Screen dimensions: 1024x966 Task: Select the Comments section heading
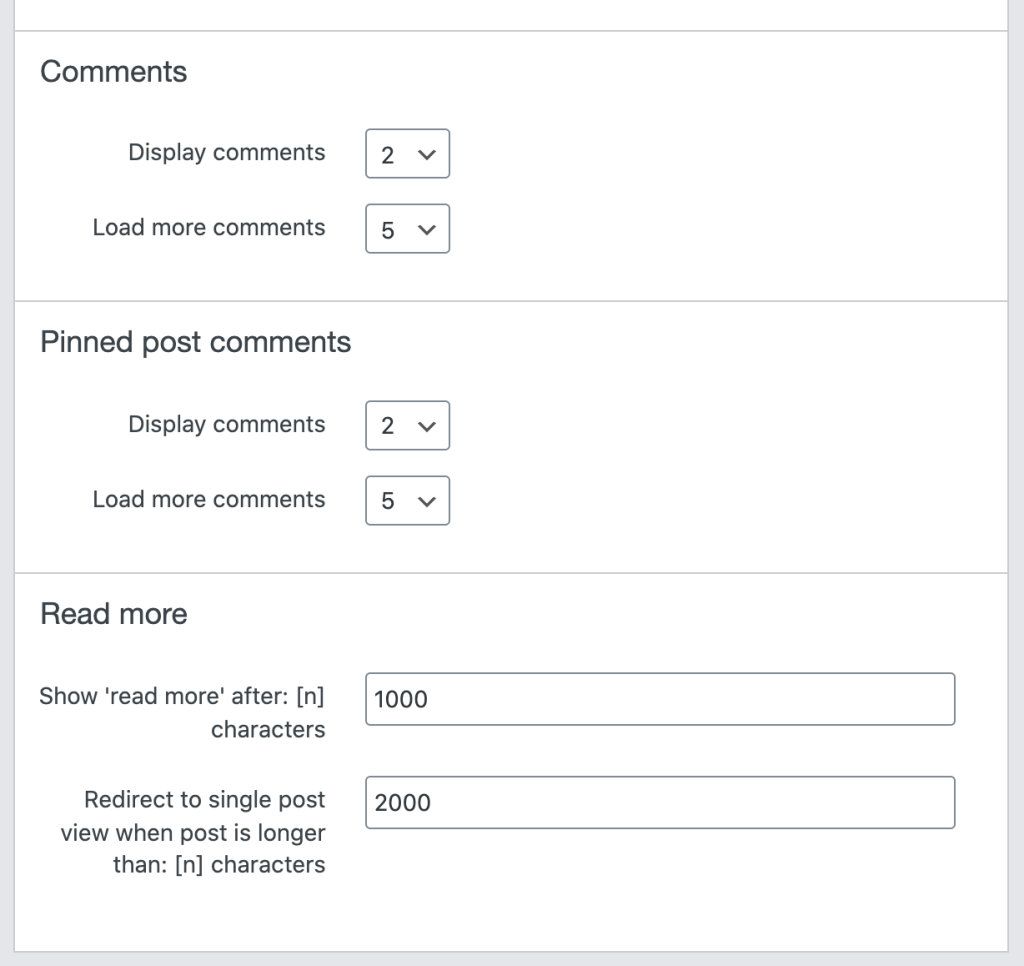click(114, 71)
